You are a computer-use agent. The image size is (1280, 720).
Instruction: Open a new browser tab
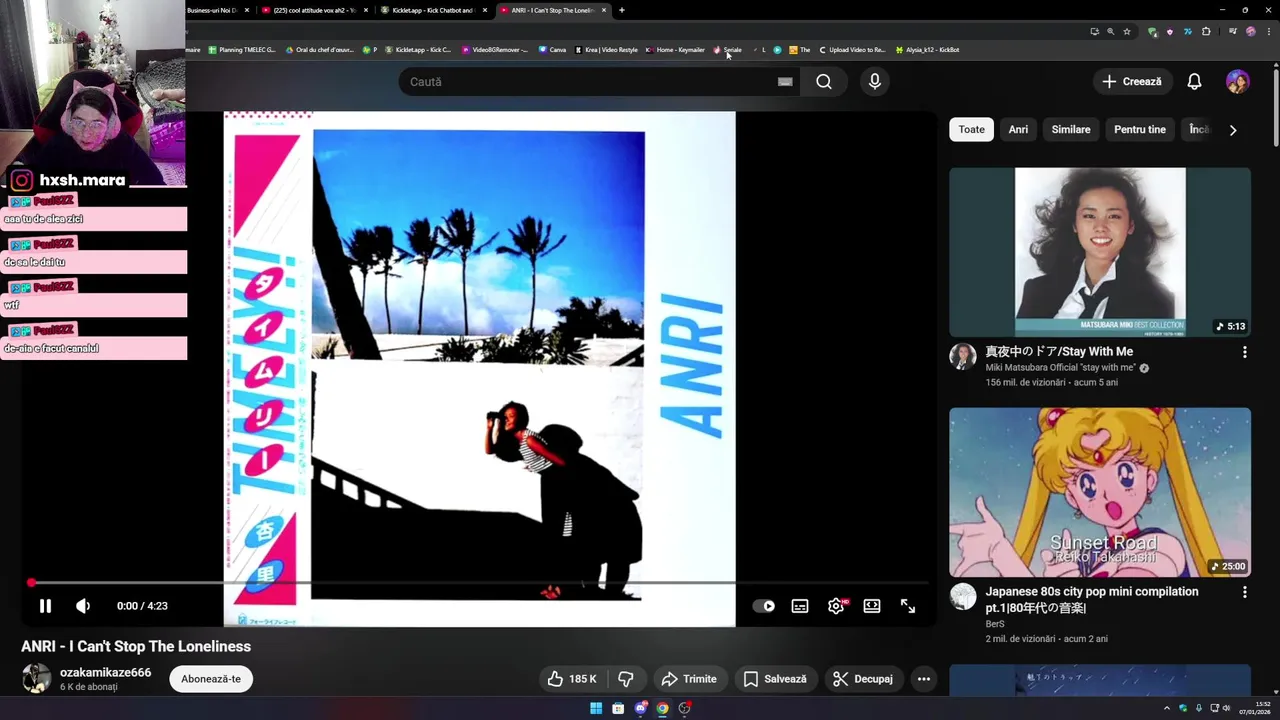(x=622, y=10)
